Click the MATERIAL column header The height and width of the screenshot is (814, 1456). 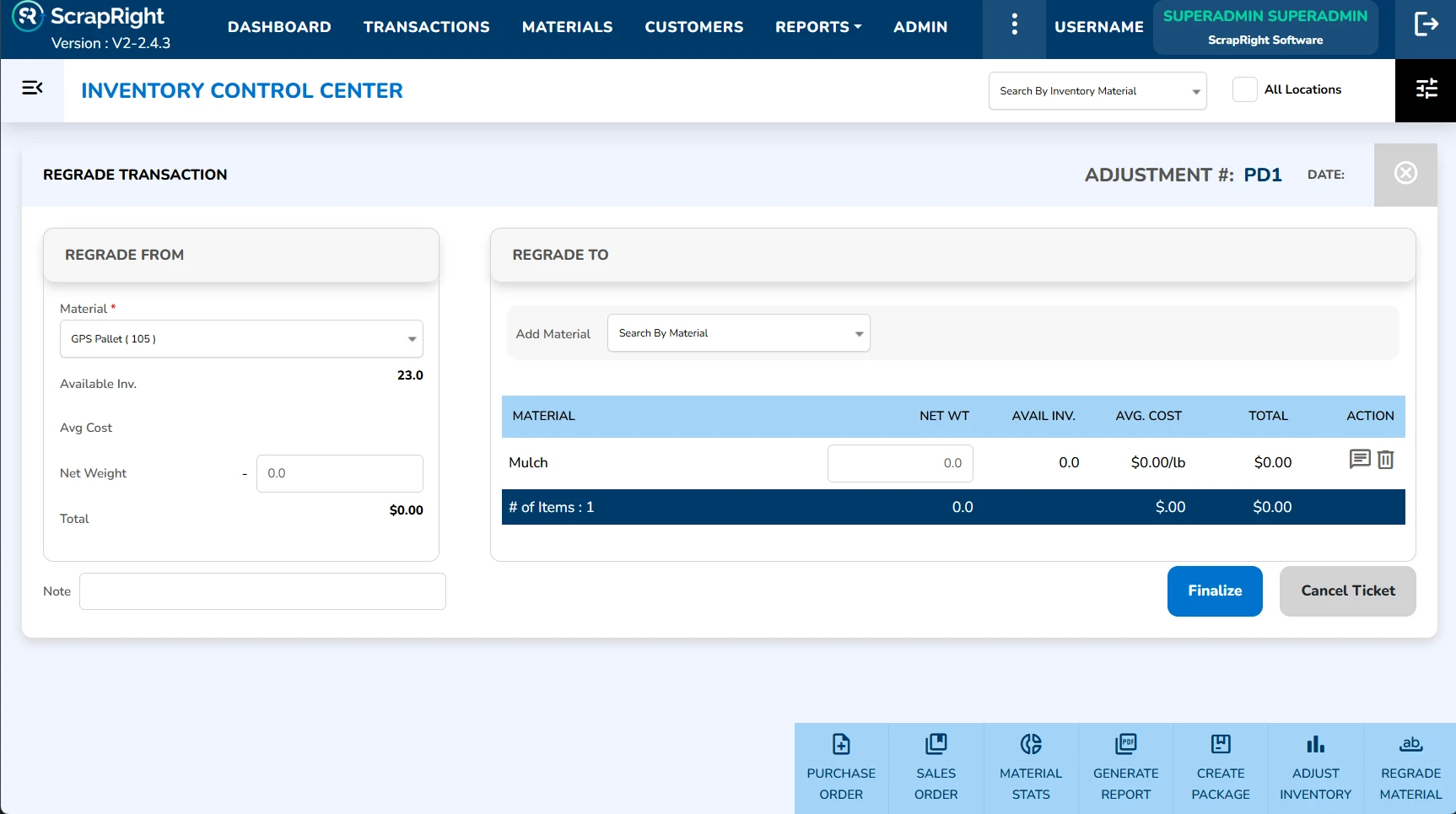click(x=543, y=416)
